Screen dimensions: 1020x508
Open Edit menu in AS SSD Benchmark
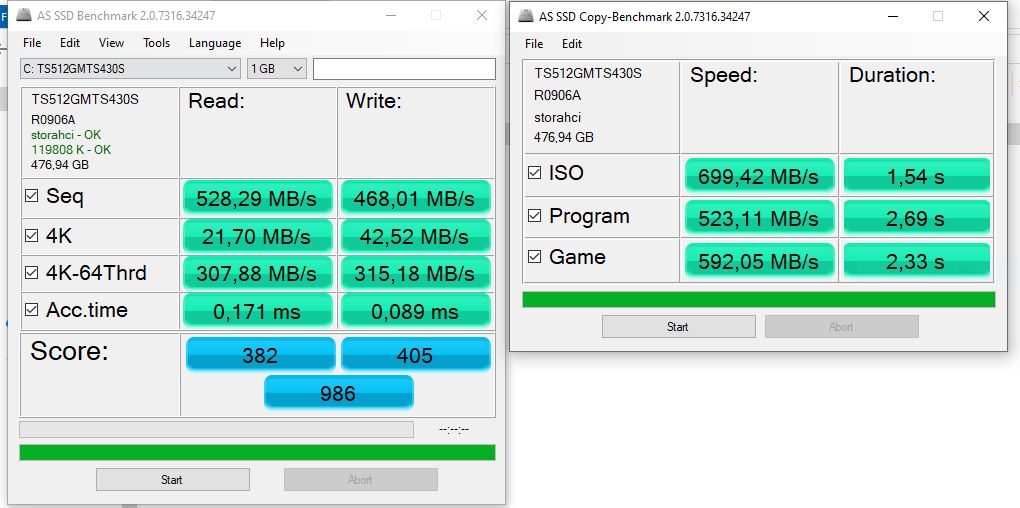pos(70,43)
